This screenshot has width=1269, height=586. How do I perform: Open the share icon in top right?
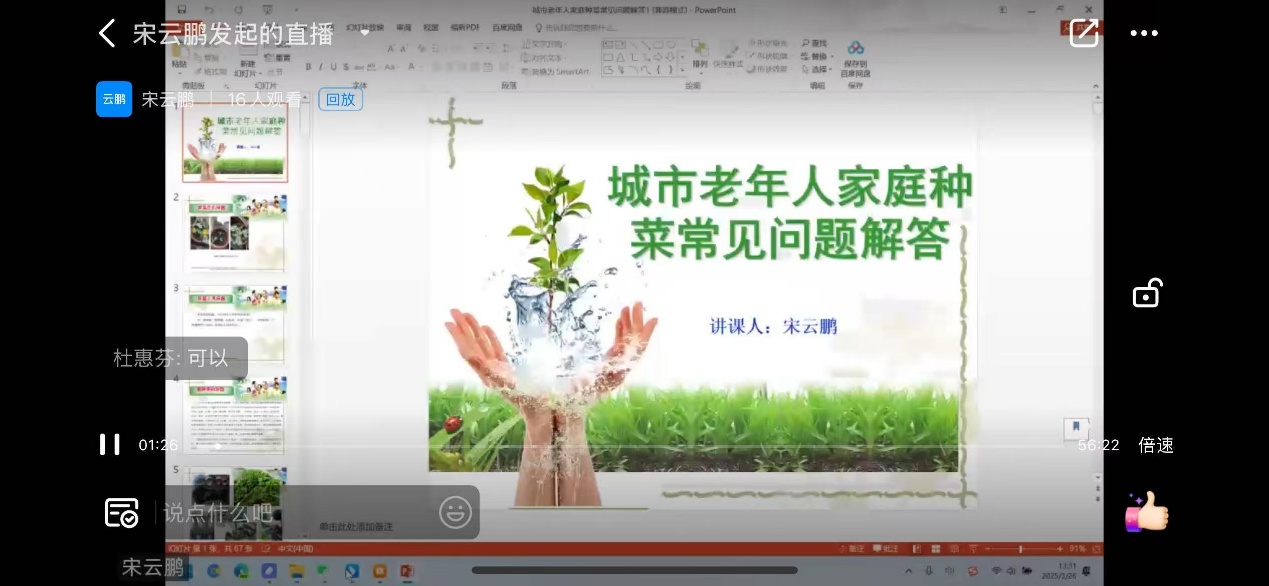click(1084, 33)
